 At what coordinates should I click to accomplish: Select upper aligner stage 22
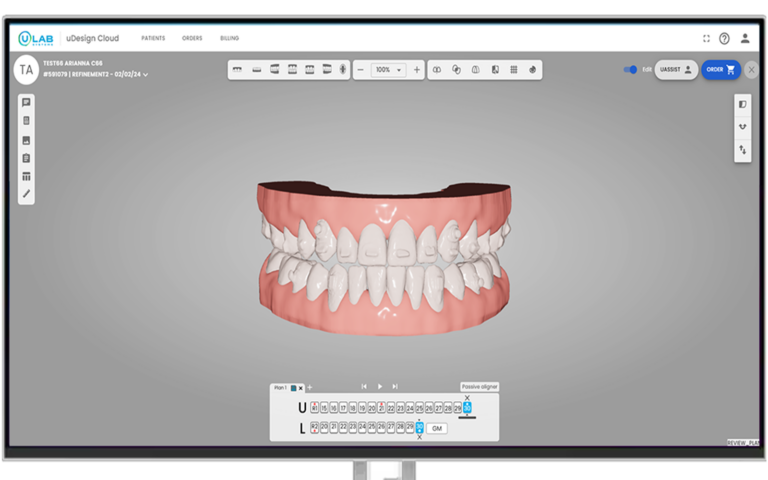point(391,408)
